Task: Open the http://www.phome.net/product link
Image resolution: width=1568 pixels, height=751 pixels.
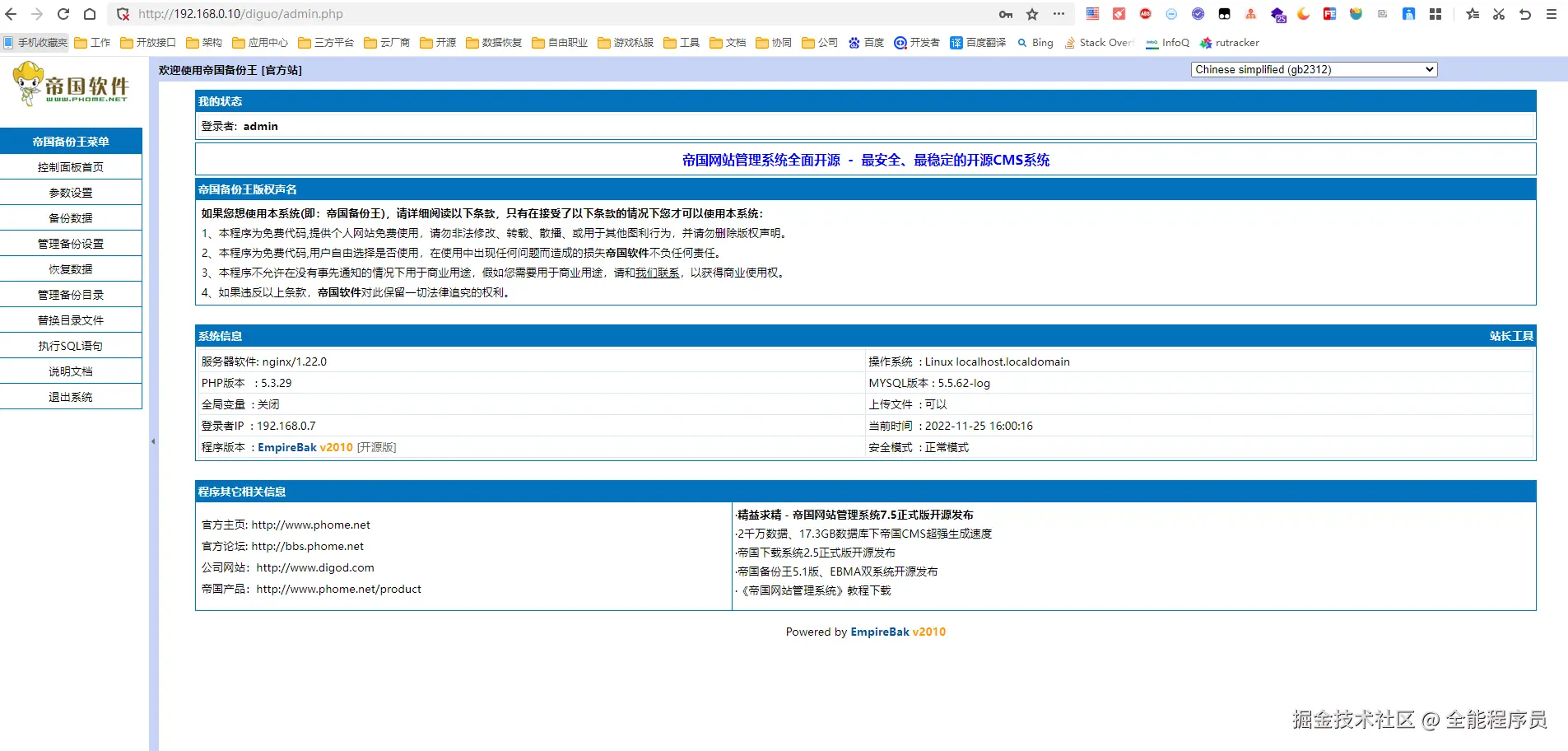Action: [339, 589]
